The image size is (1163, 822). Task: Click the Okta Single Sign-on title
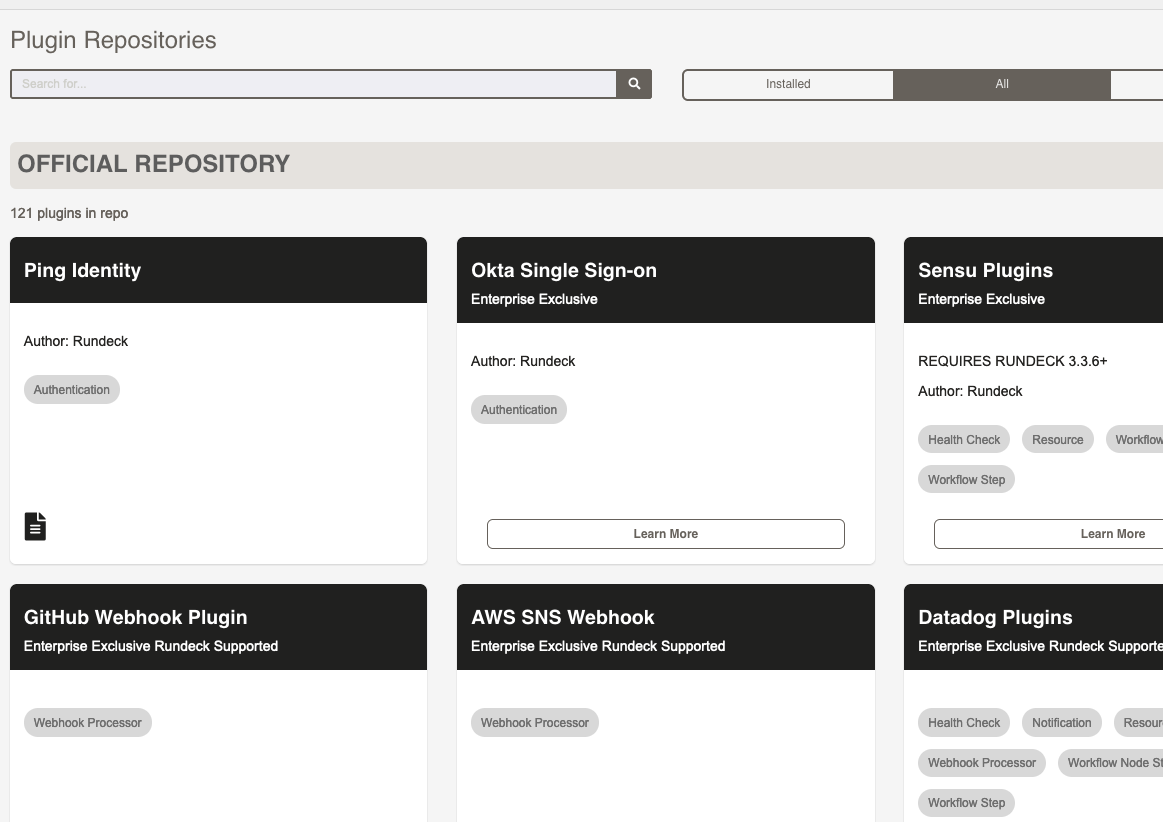coord(564,271)
